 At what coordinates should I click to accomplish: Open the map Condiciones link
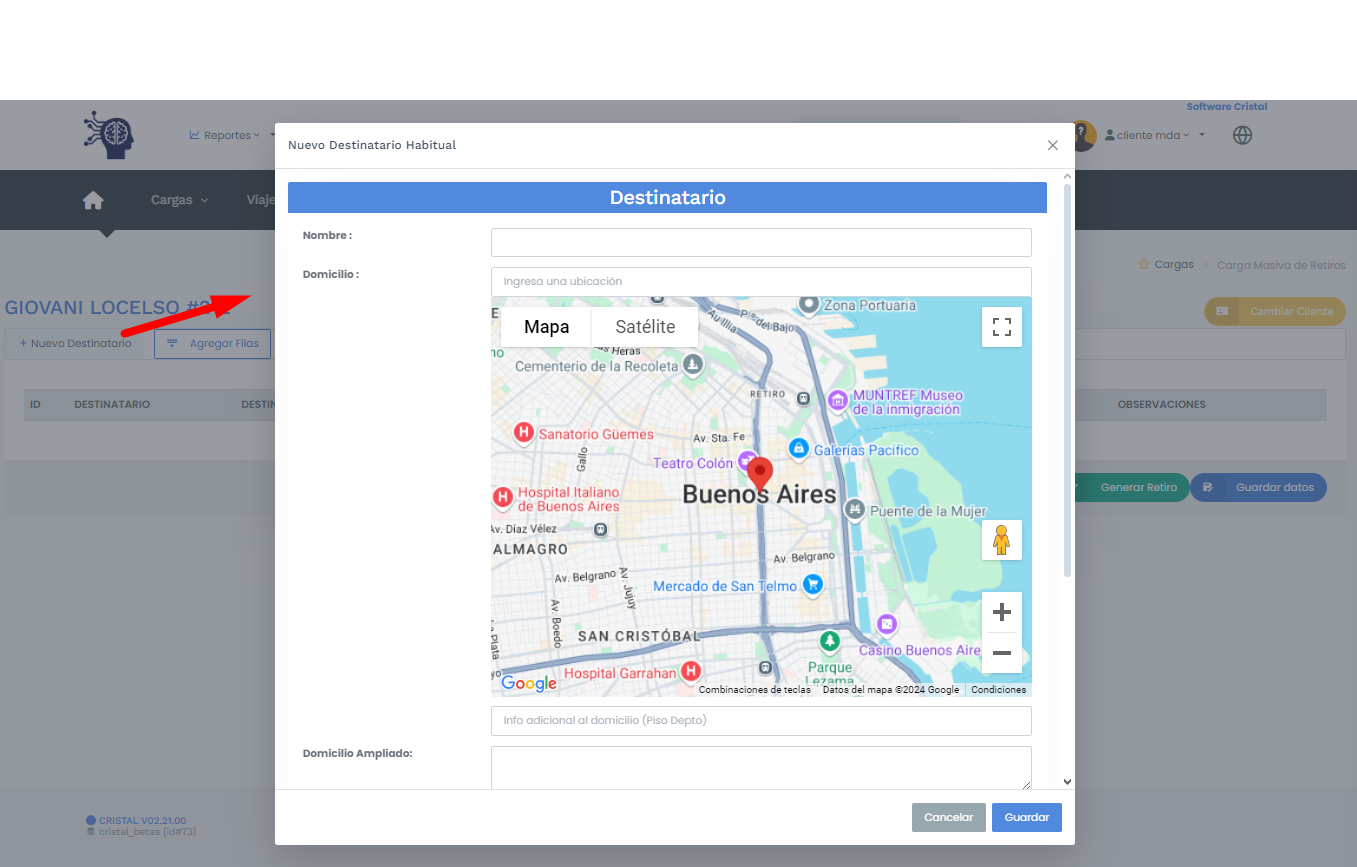coord(998,690)
